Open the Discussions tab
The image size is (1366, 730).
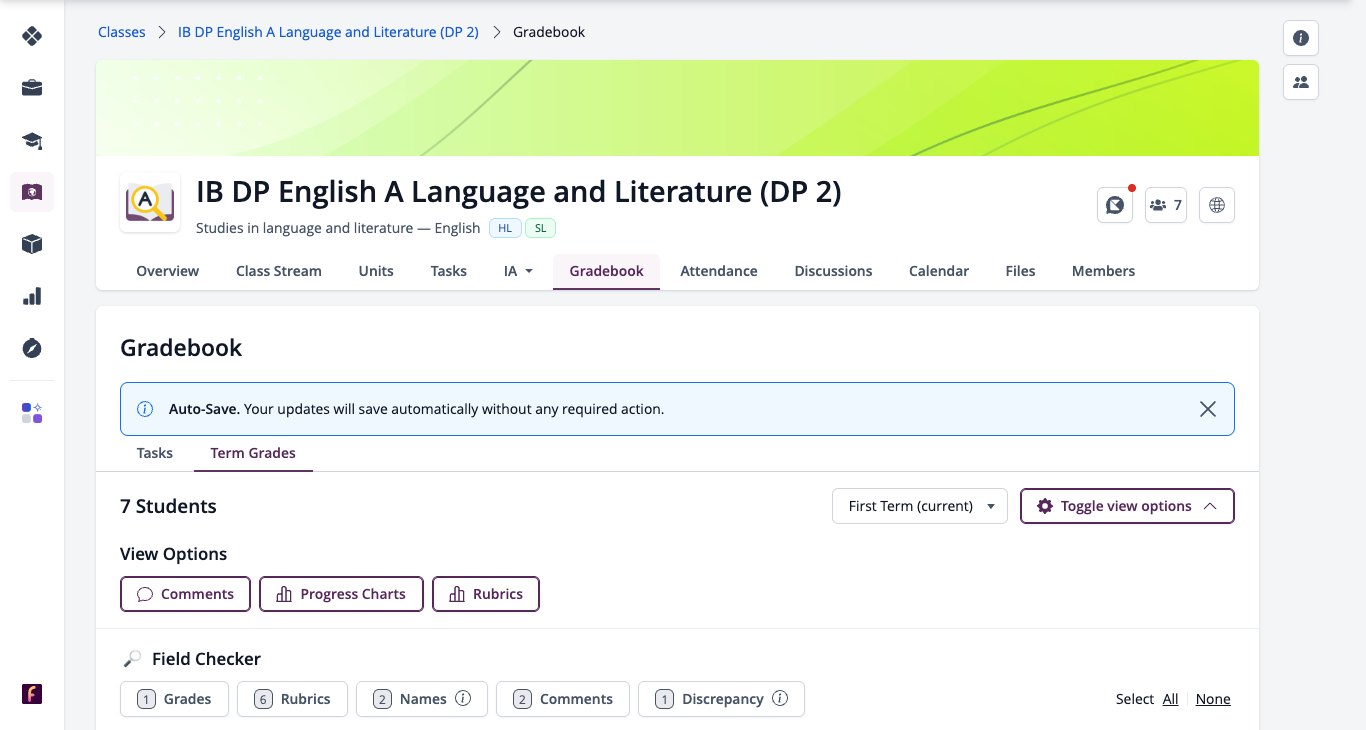(x=833, y=271)
